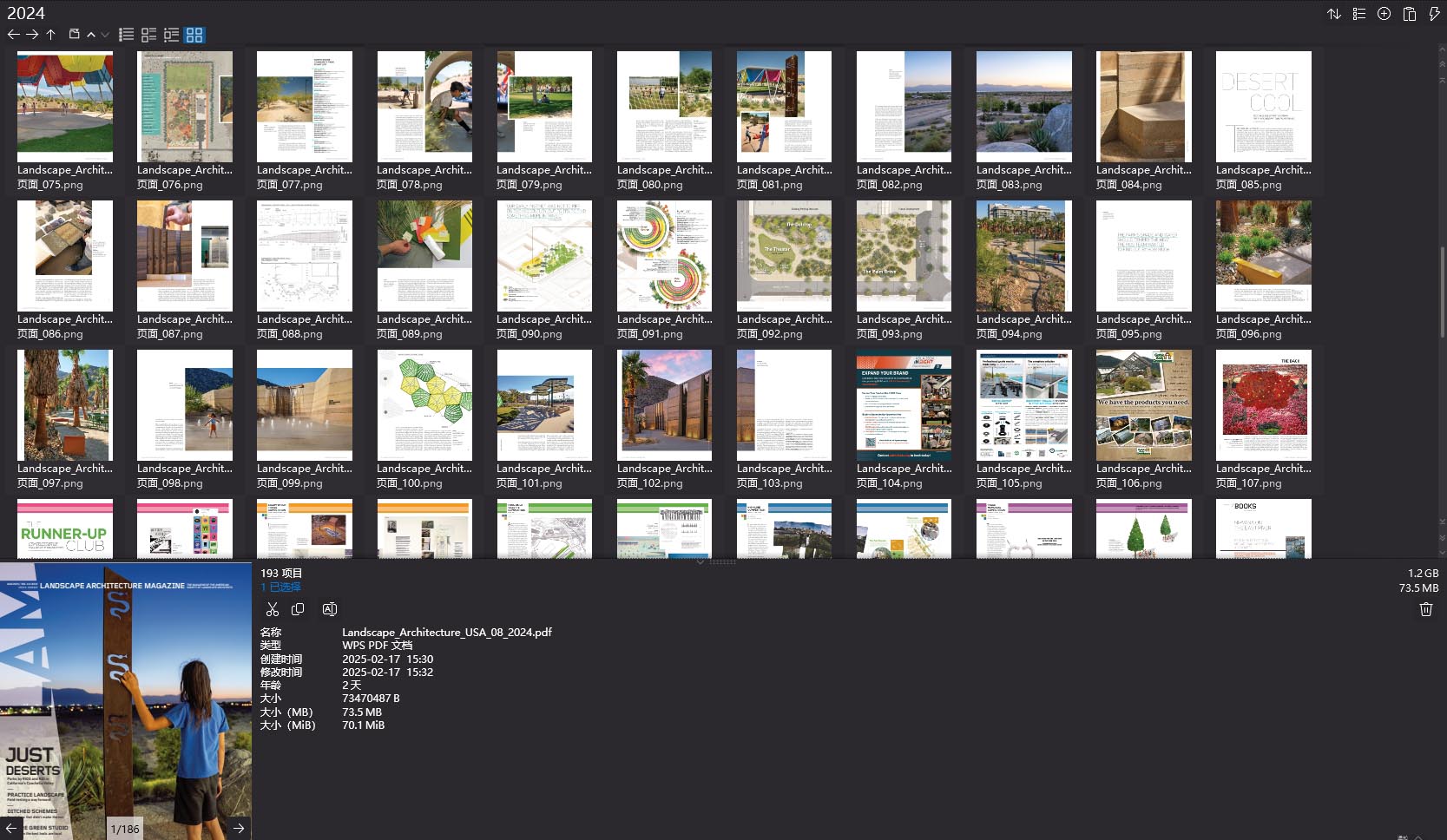The width and height of the screenshot is (1447, 840).
Task: Collapse the details panel using its chevron
Action: pyautogui.click(x=700, y=562)
